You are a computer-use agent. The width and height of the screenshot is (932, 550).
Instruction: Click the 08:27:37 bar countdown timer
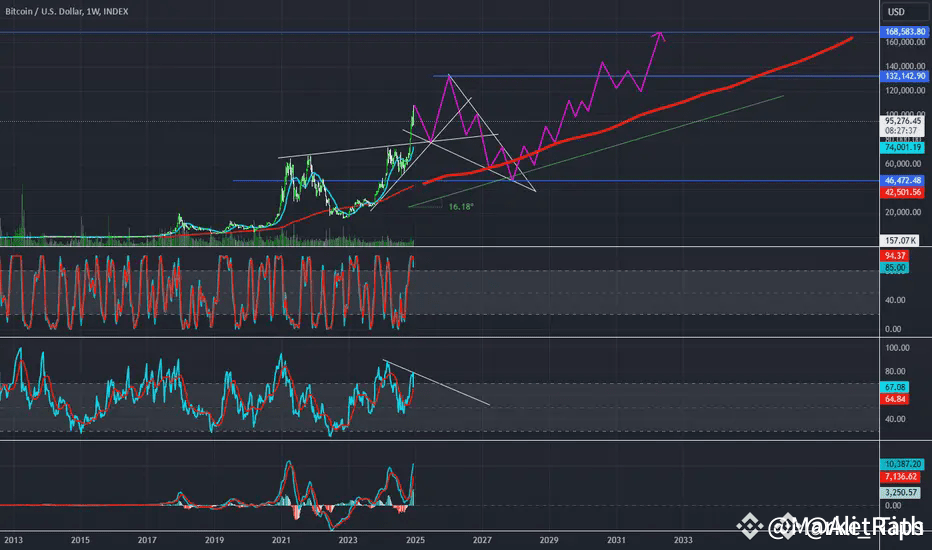click(902, 130)
